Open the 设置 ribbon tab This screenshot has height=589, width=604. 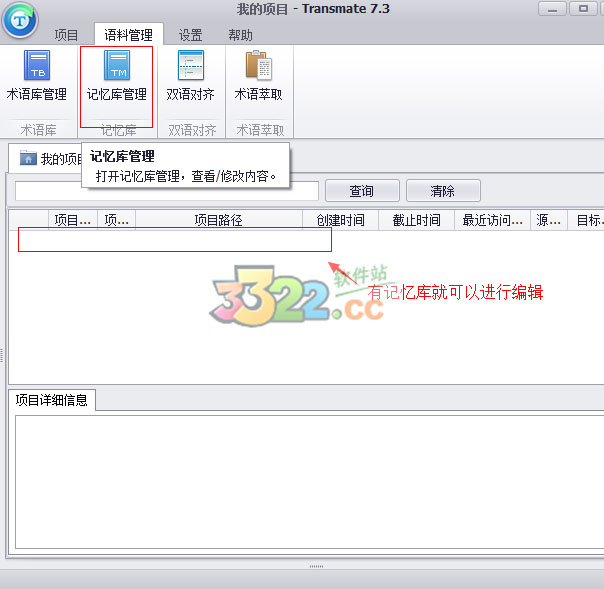click(190, 35)
